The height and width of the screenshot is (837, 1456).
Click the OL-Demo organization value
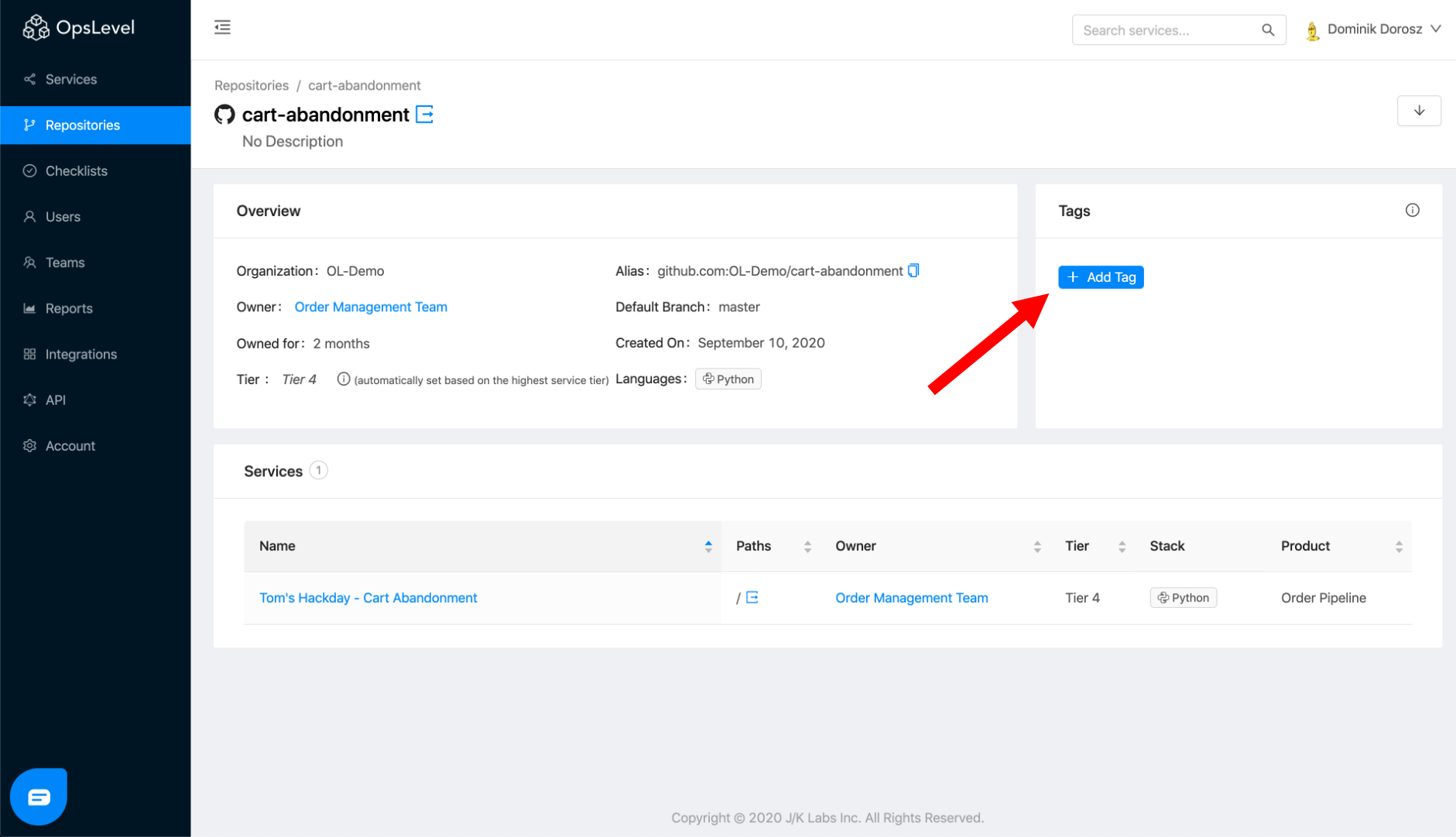(x=355, y=271)
